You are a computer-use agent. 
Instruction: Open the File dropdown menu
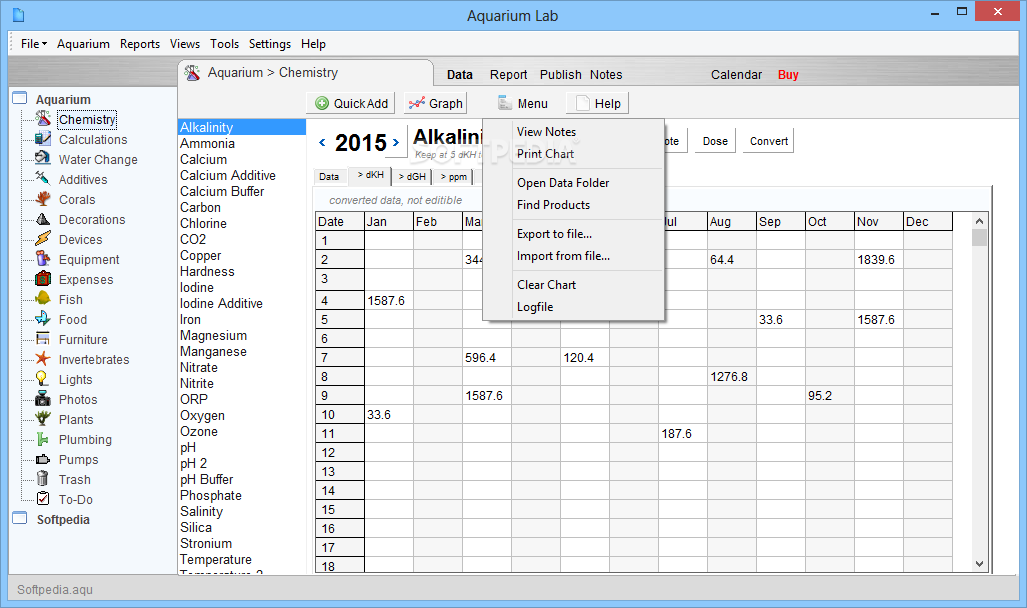coord(33,44)
